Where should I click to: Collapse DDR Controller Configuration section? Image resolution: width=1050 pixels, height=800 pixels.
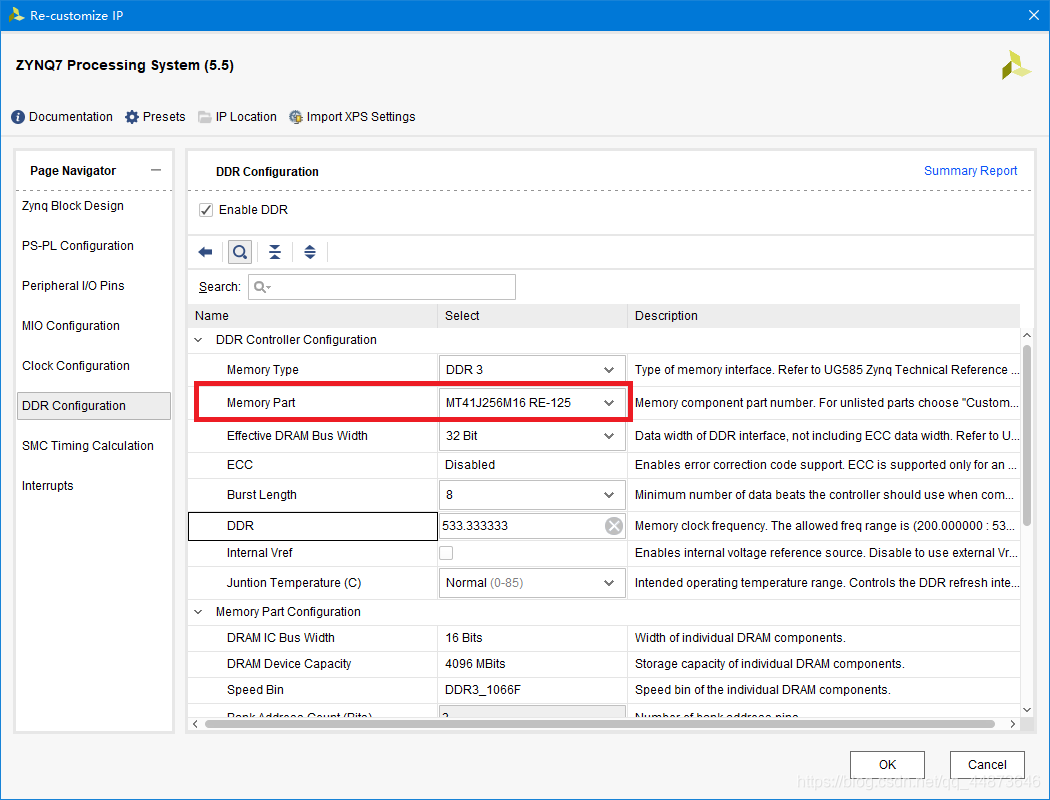pyautogui.click(x=198, y=340)
